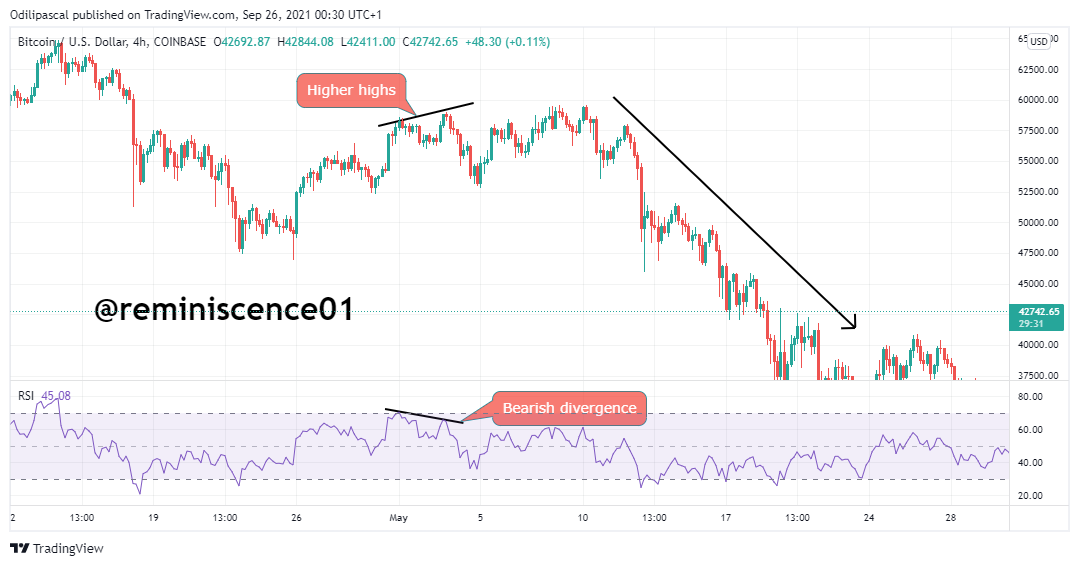Click the May date on time axis
The height and width of the screenshot is (566, 1079).
click(398, 518)
